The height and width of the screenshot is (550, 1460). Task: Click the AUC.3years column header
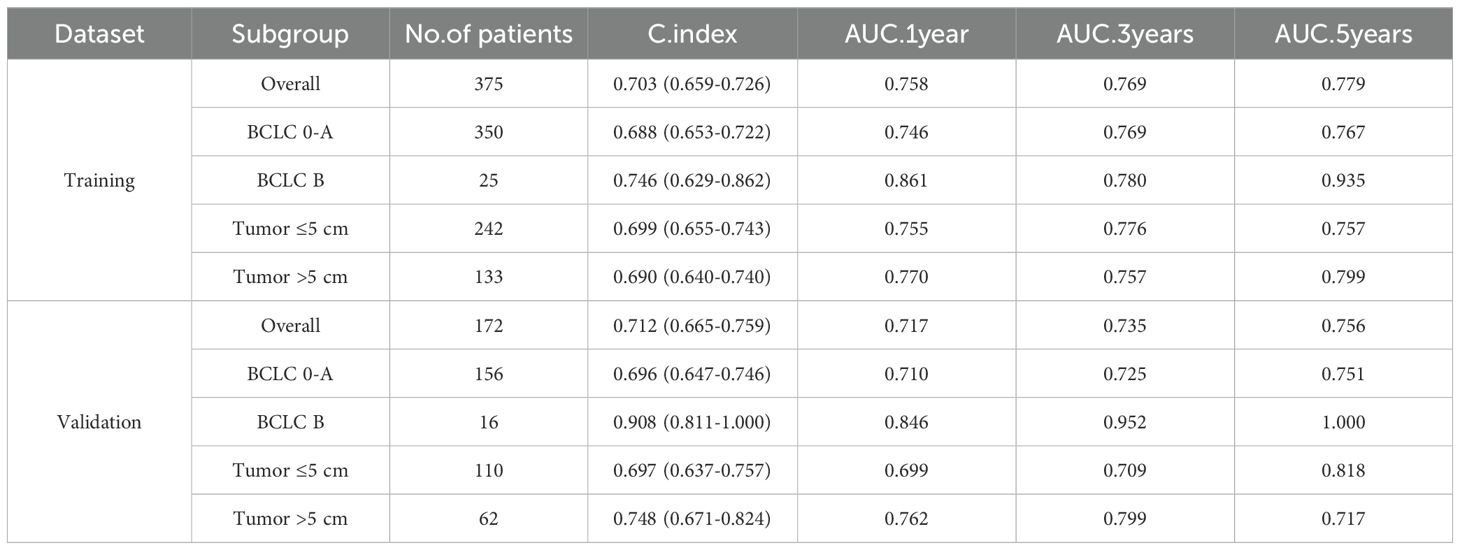pos(1124,34)
